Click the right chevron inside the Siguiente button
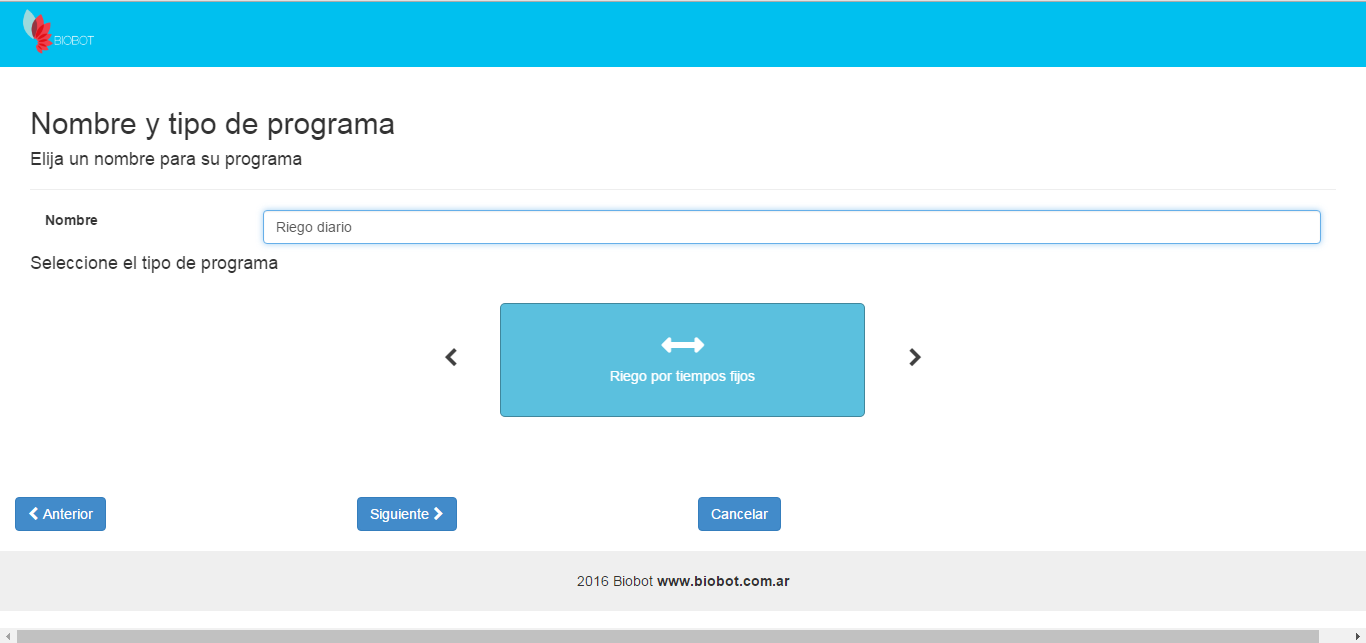This screenshot has width=1366, height=643. coord(438,514)
